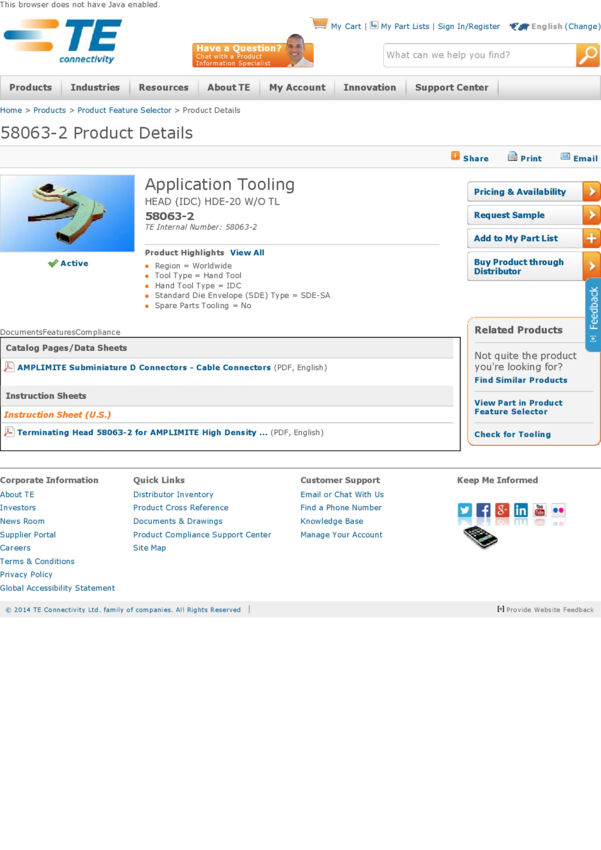Viewport: 601px width, 850px height.
Task: Click View Part in Product Feature Selector
Action: (518, 407)
